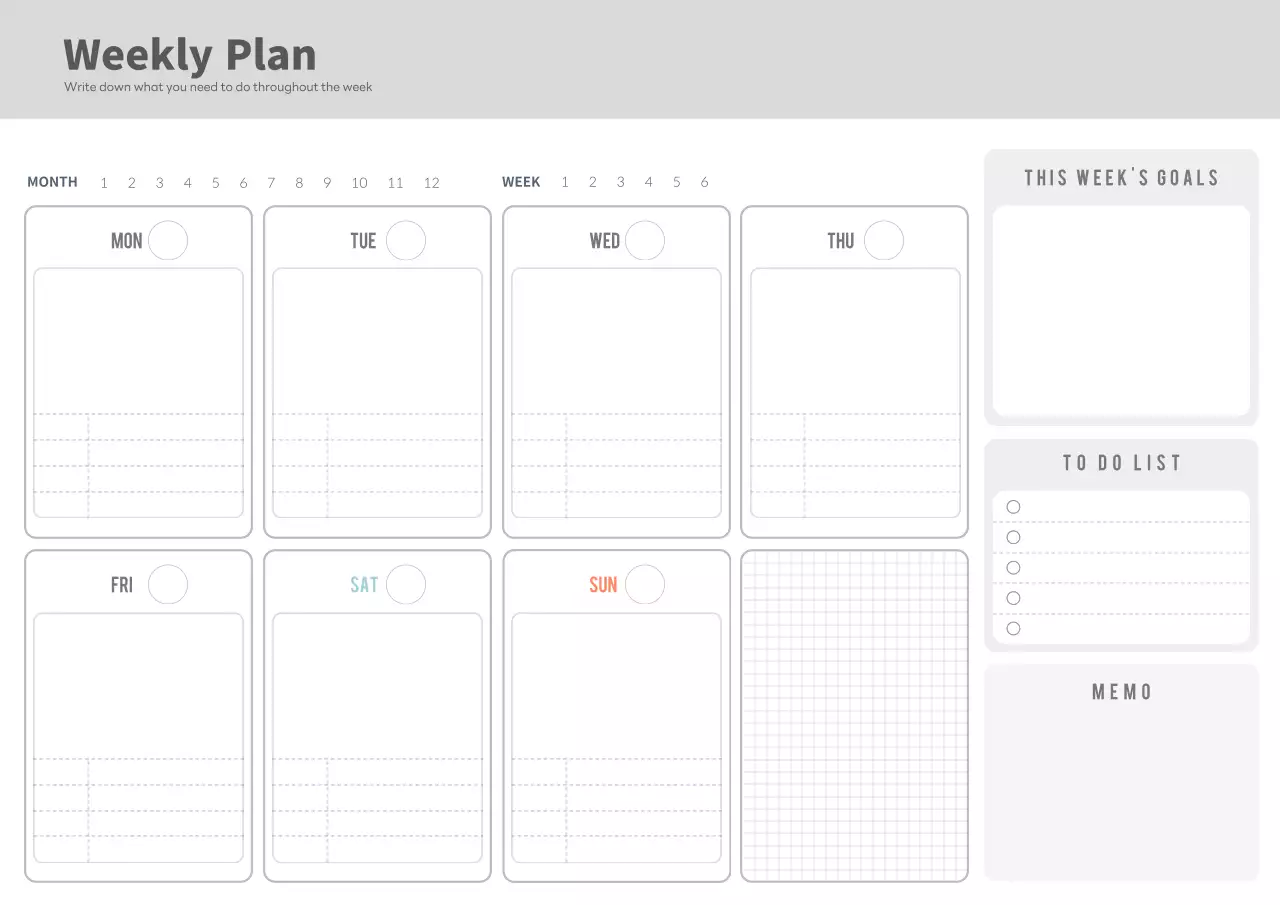
Task: Click the THU date circle
Action: [884, 241]
